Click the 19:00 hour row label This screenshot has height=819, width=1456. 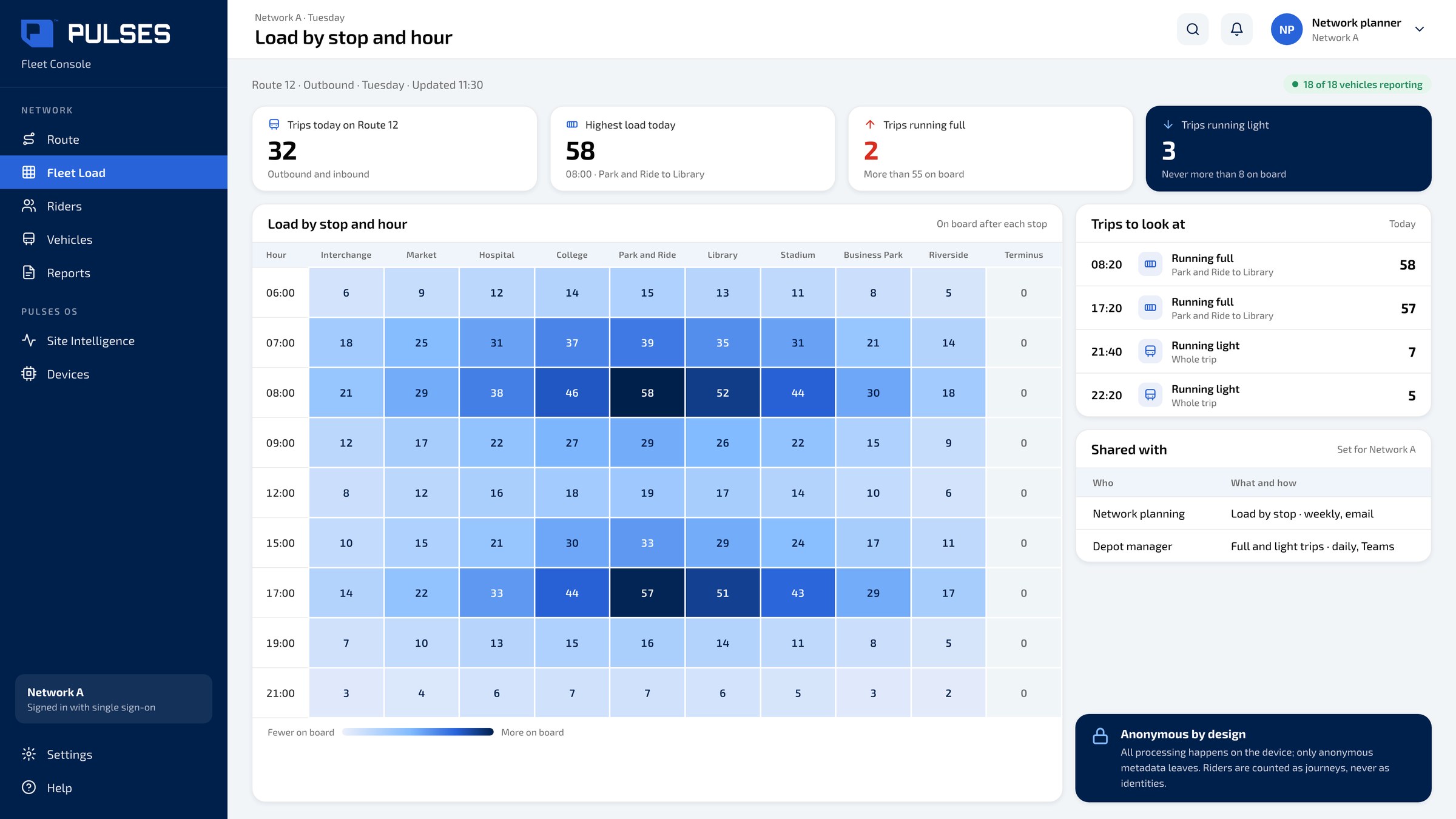[x=280, y=643]
